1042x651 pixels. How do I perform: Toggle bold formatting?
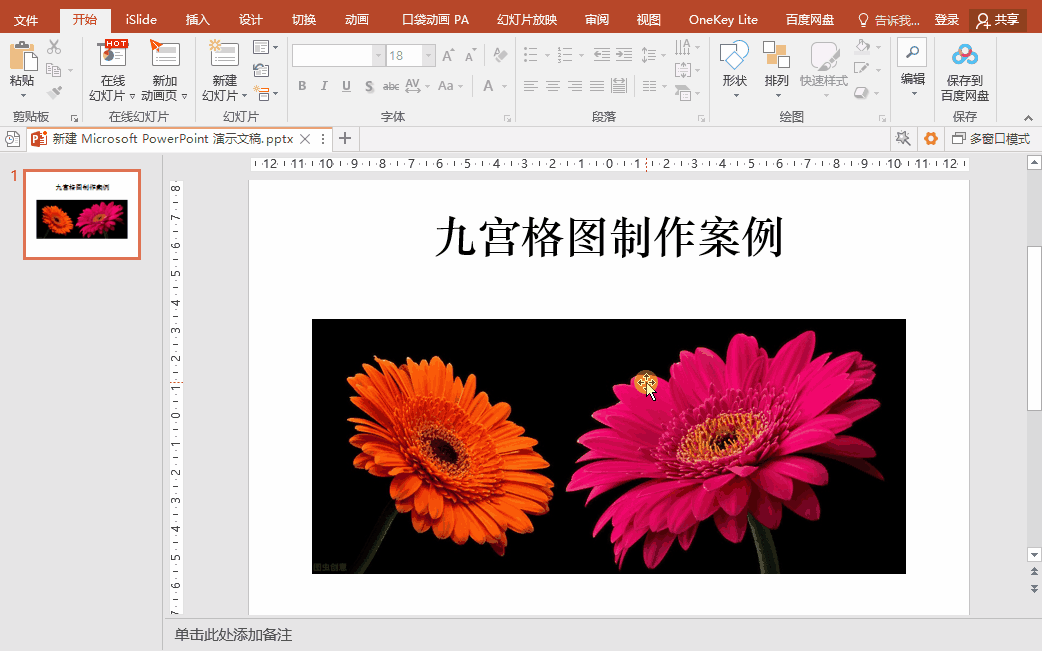click(x=301, y=86)
